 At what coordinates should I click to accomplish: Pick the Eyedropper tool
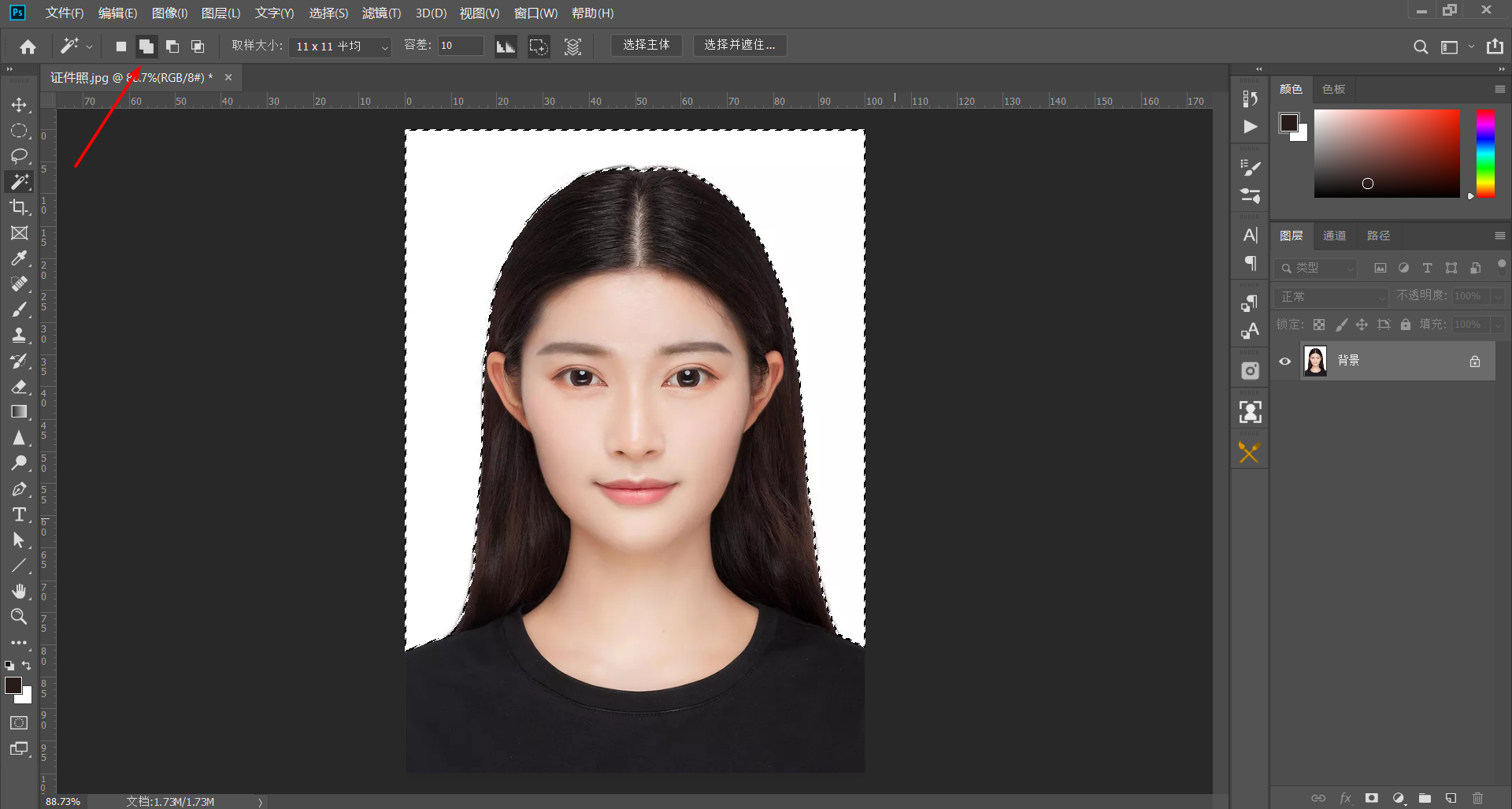(x=19, y=258)
